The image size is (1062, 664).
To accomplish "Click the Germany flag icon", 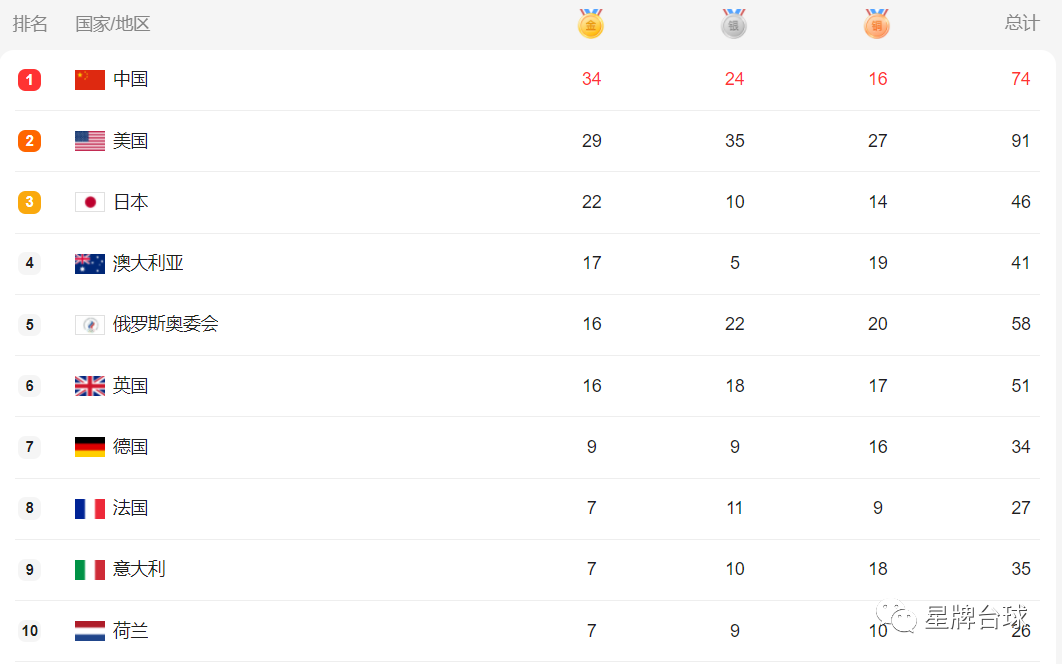I will click(89, 447).
